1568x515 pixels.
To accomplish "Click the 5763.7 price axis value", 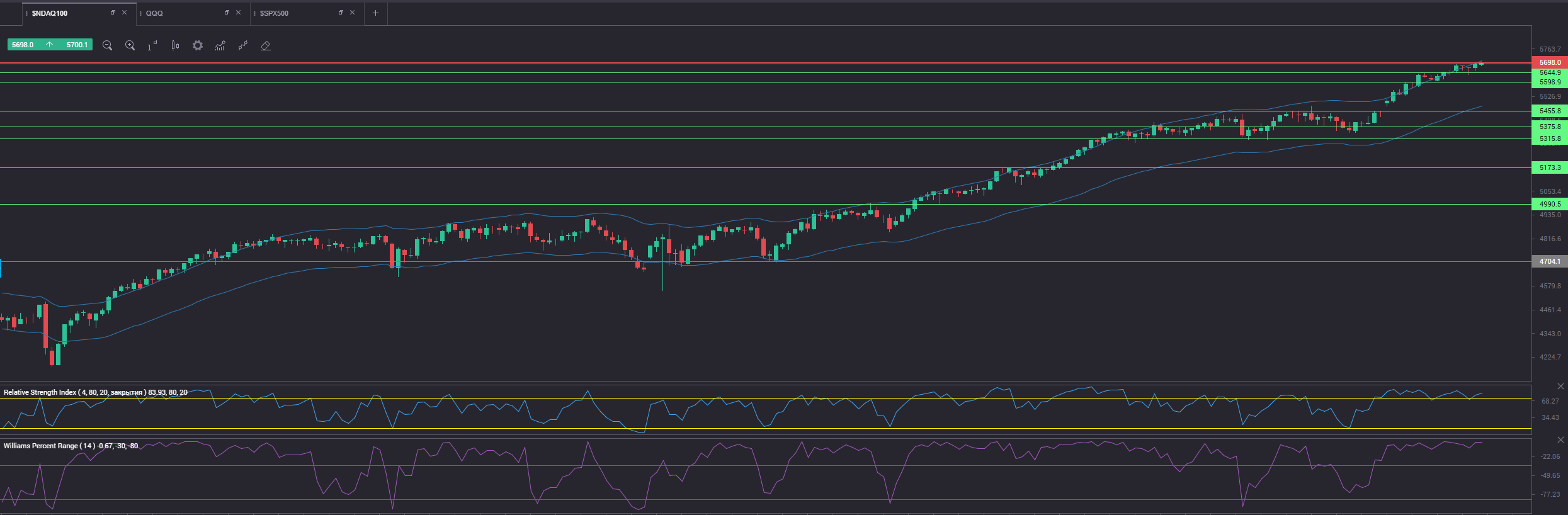I will tap(1550, 49).
